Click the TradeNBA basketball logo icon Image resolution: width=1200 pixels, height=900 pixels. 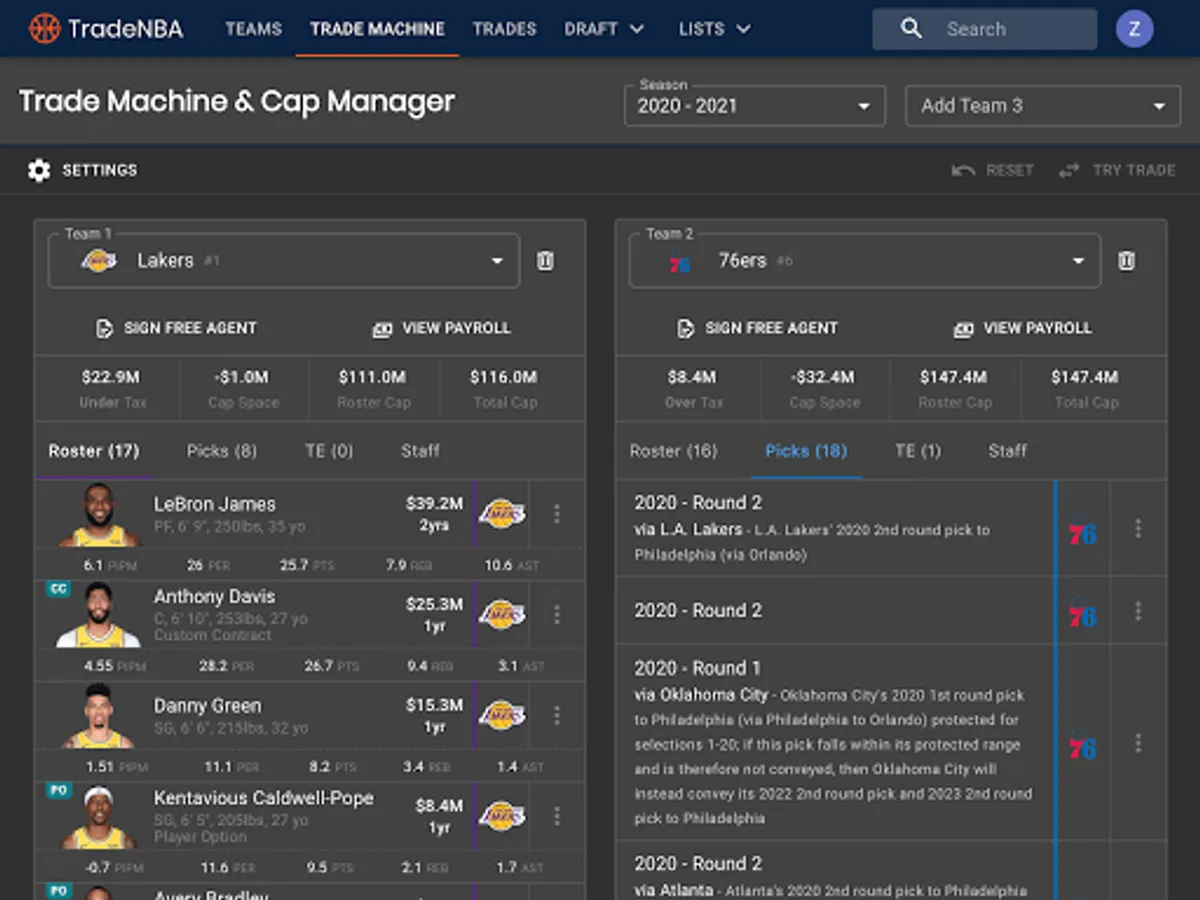coord(44,28)
